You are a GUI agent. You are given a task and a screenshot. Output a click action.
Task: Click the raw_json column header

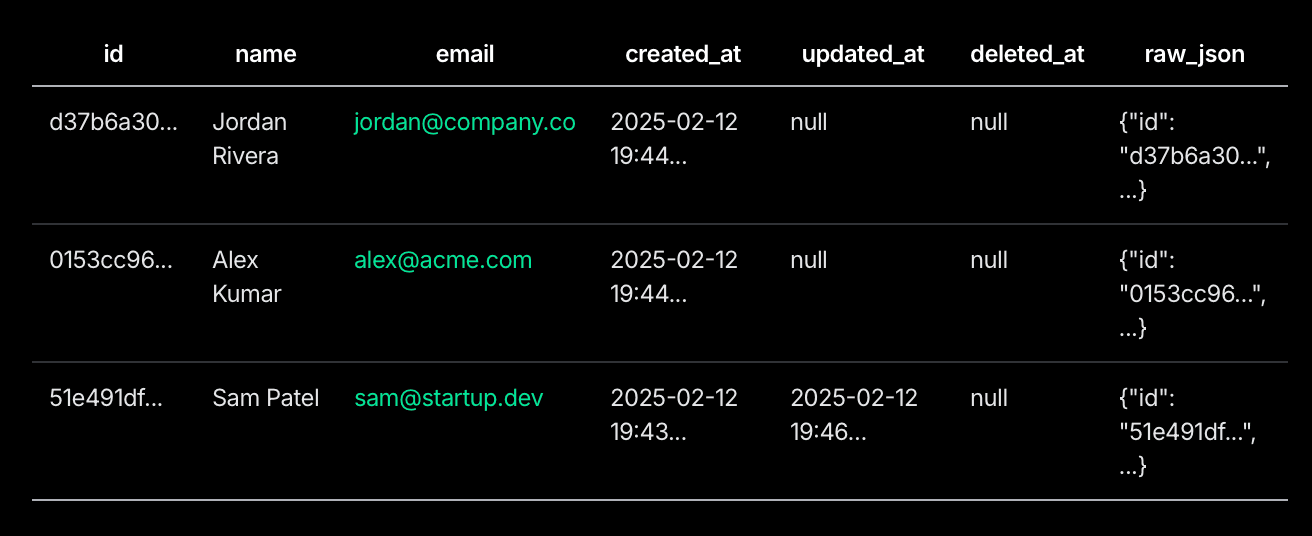click(1194, 54)
